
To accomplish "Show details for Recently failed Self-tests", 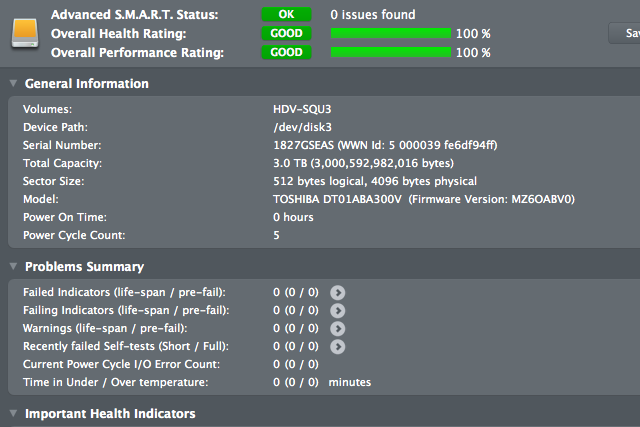I will pyautogui.click(x=338, y=346).
